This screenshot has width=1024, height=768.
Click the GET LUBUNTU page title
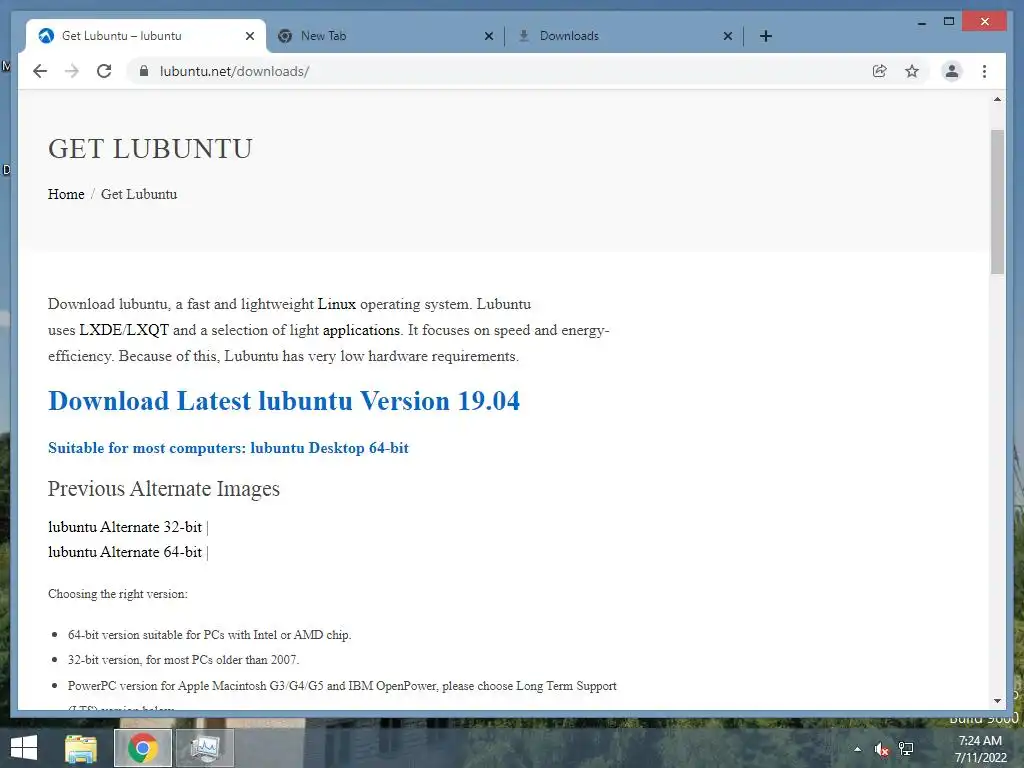coord(150,149)
